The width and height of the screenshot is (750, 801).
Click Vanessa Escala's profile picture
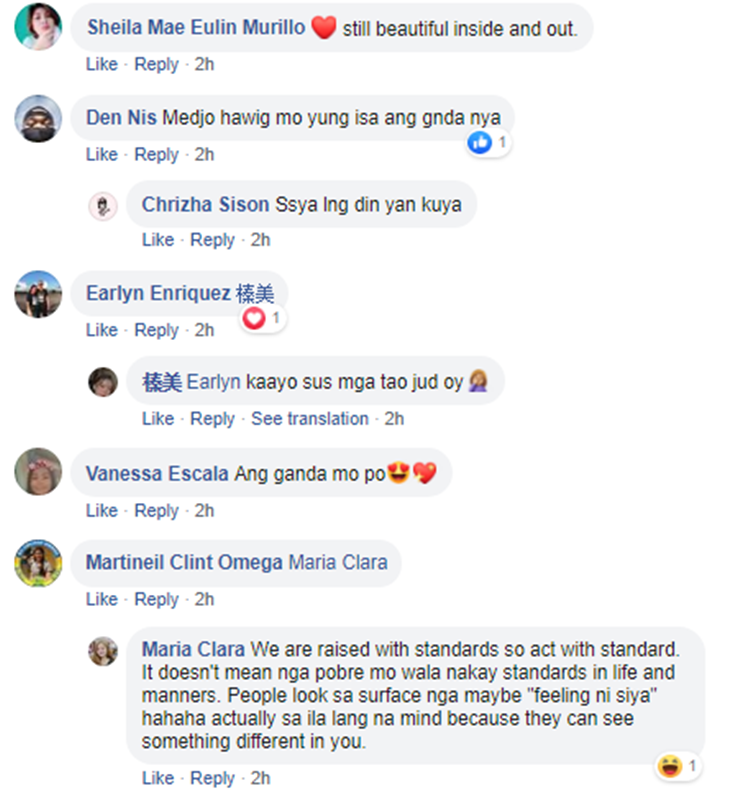(x=38, y=472)
